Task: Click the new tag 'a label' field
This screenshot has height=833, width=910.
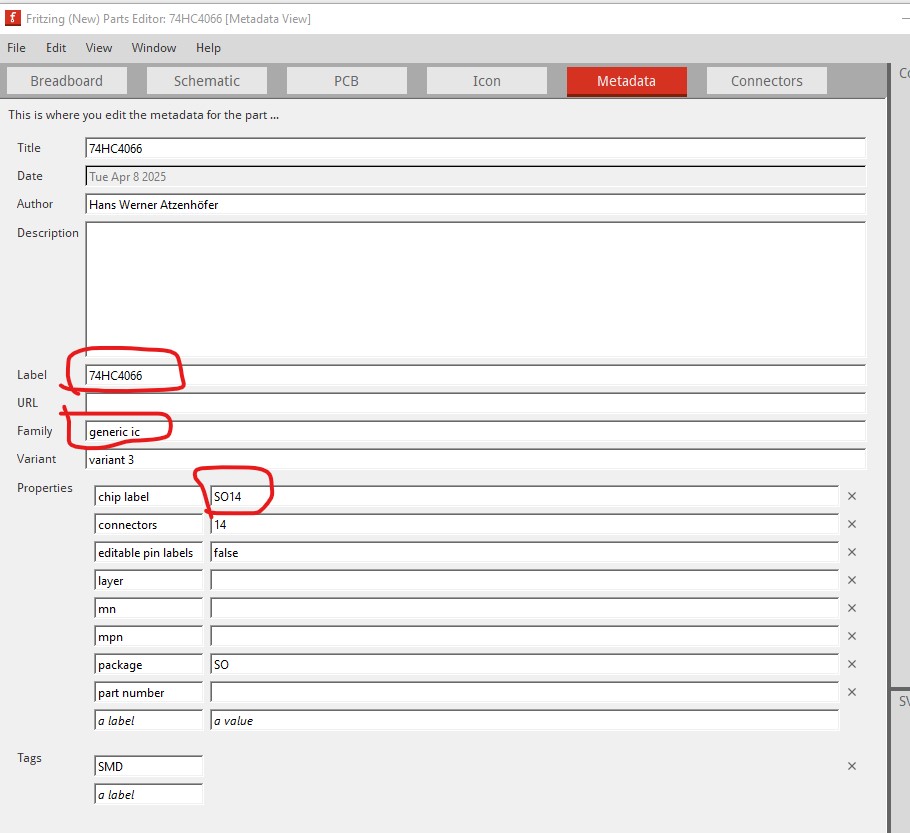Action: 148,794
